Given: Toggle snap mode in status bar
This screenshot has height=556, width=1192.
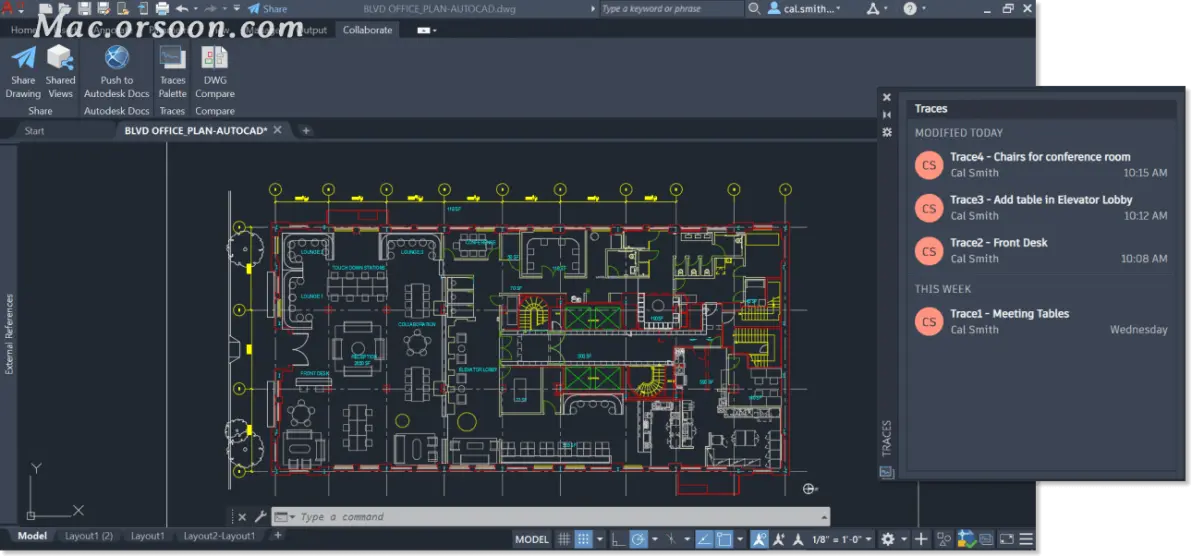Looking at the screenshot, I should click(583, 539).
